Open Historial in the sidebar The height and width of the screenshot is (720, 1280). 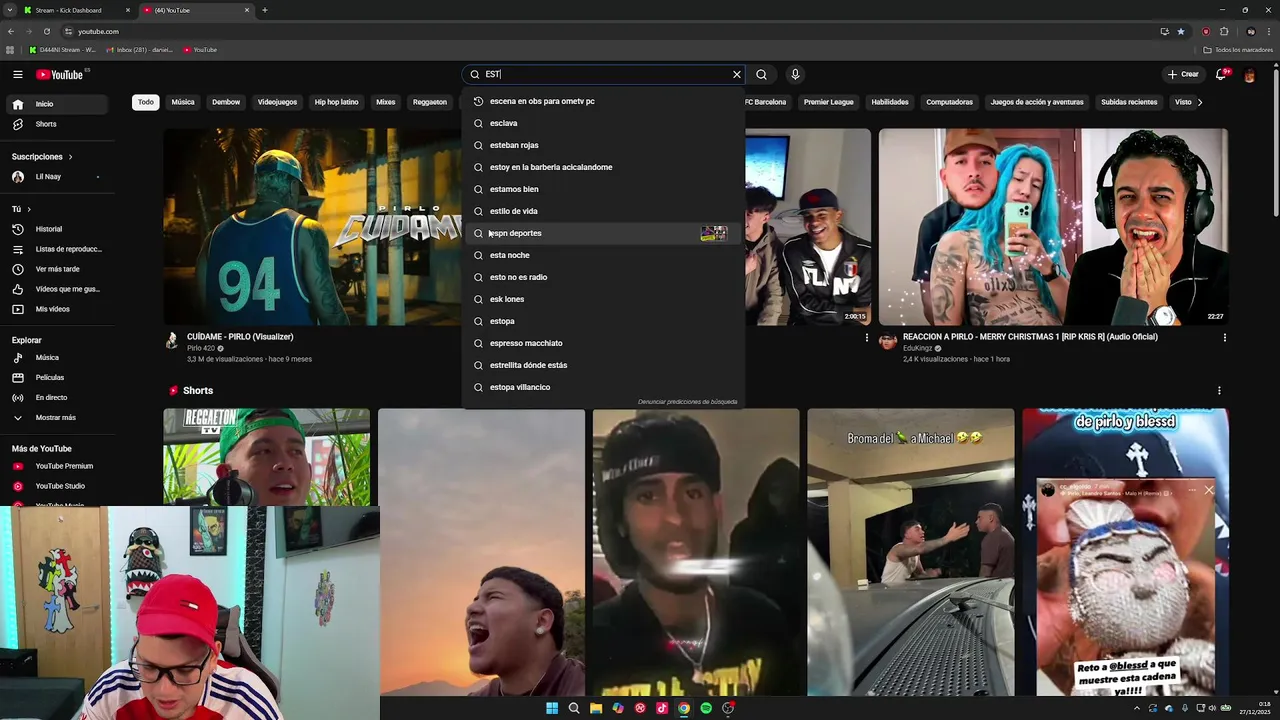click(x=57, y=229)
